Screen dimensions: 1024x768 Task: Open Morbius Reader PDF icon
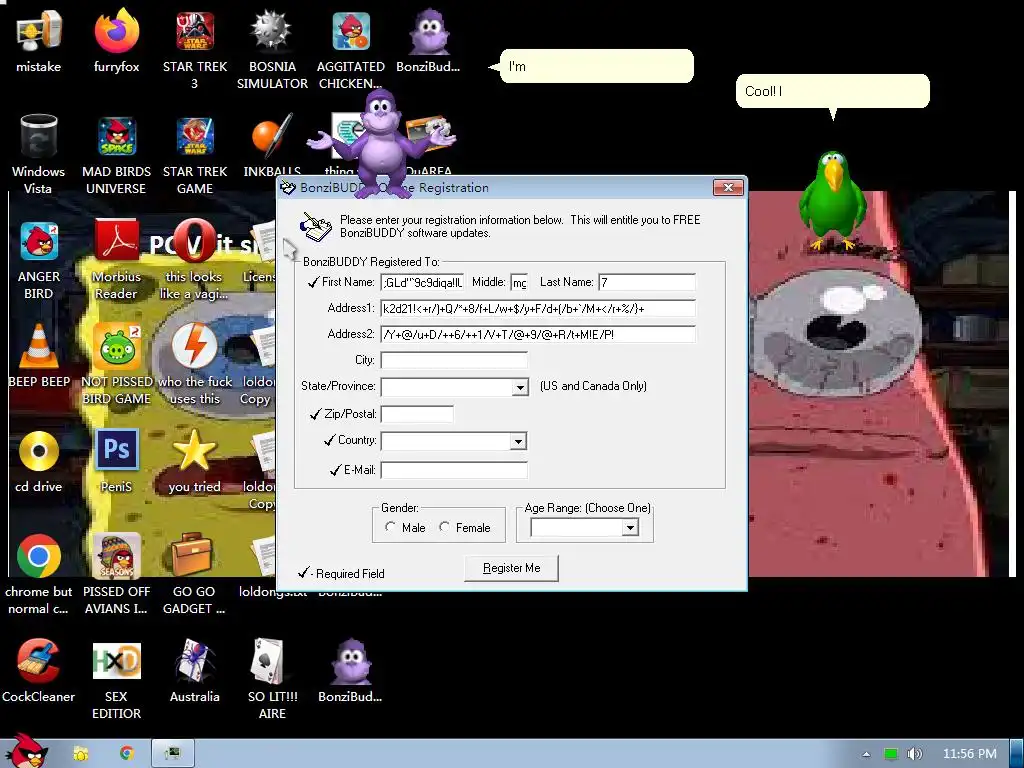point(116,242)
